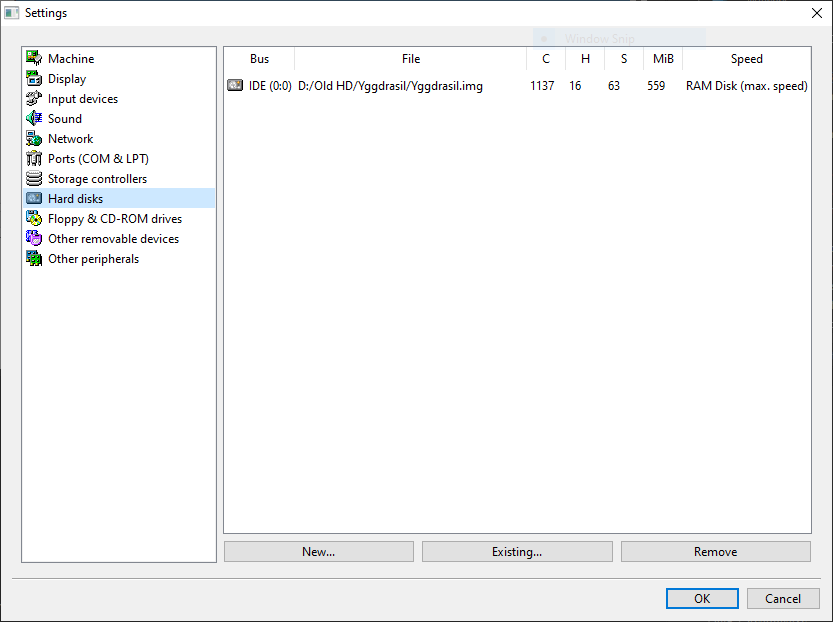Select Floppy & CD-ROM drives icon
The width and height of the screenshot is (833, 622).
click(x=34, y=219)
